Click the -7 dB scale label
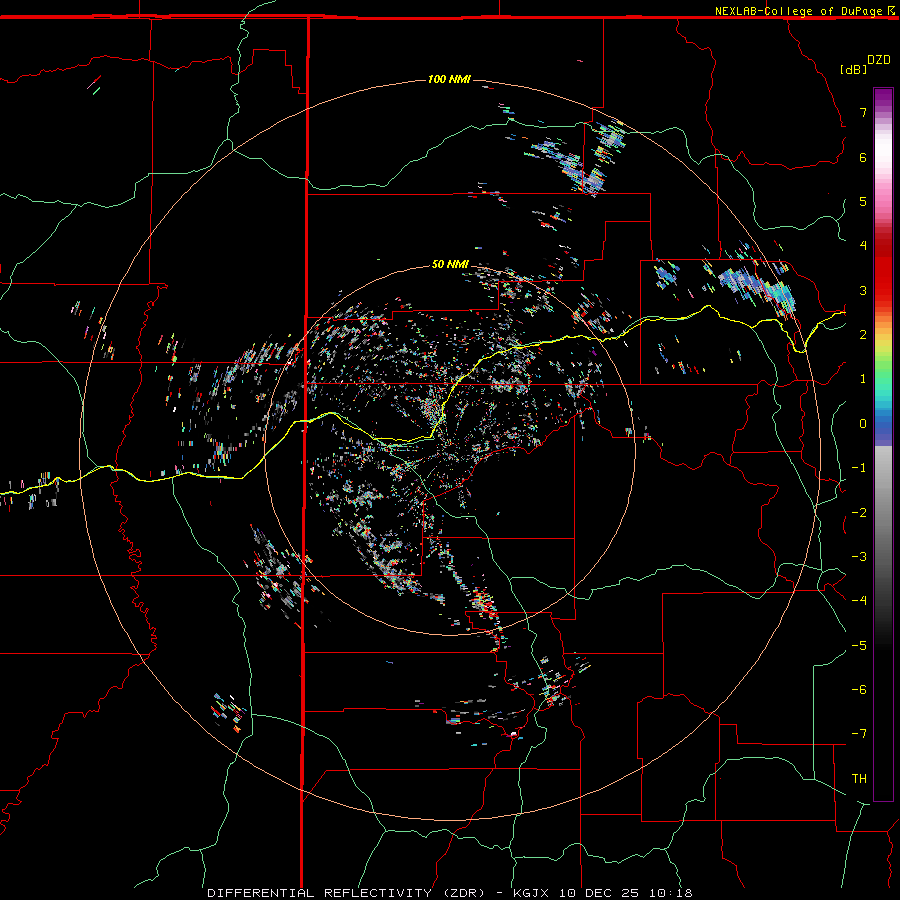Image resolution: width=900 pixels, height=900 pixels. pos(859,734)
